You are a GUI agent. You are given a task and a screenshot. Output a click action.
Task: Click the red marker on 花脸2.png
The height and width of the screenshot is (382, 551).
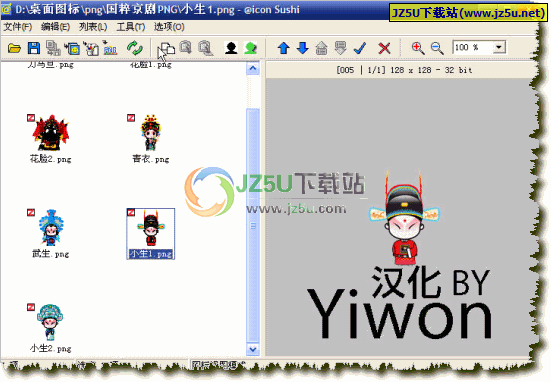tap(31, 118)
